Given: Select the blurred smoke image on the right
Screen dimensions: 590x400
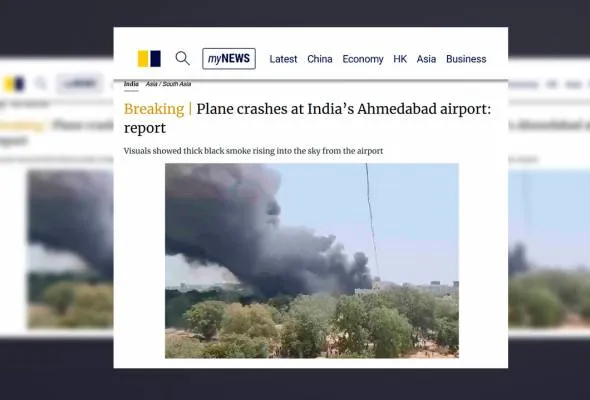Looking at the screenshot, I should tap(549, 249).
